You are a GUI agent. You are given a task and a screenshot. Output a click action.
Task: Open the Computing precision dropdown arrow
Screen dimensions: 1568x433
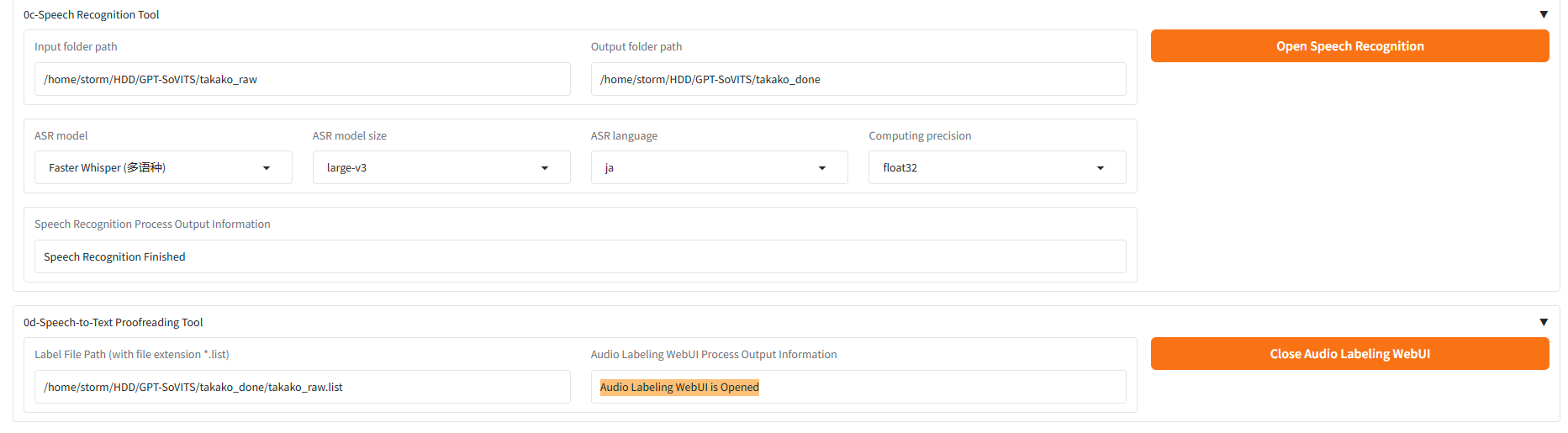coord(1101,168)
